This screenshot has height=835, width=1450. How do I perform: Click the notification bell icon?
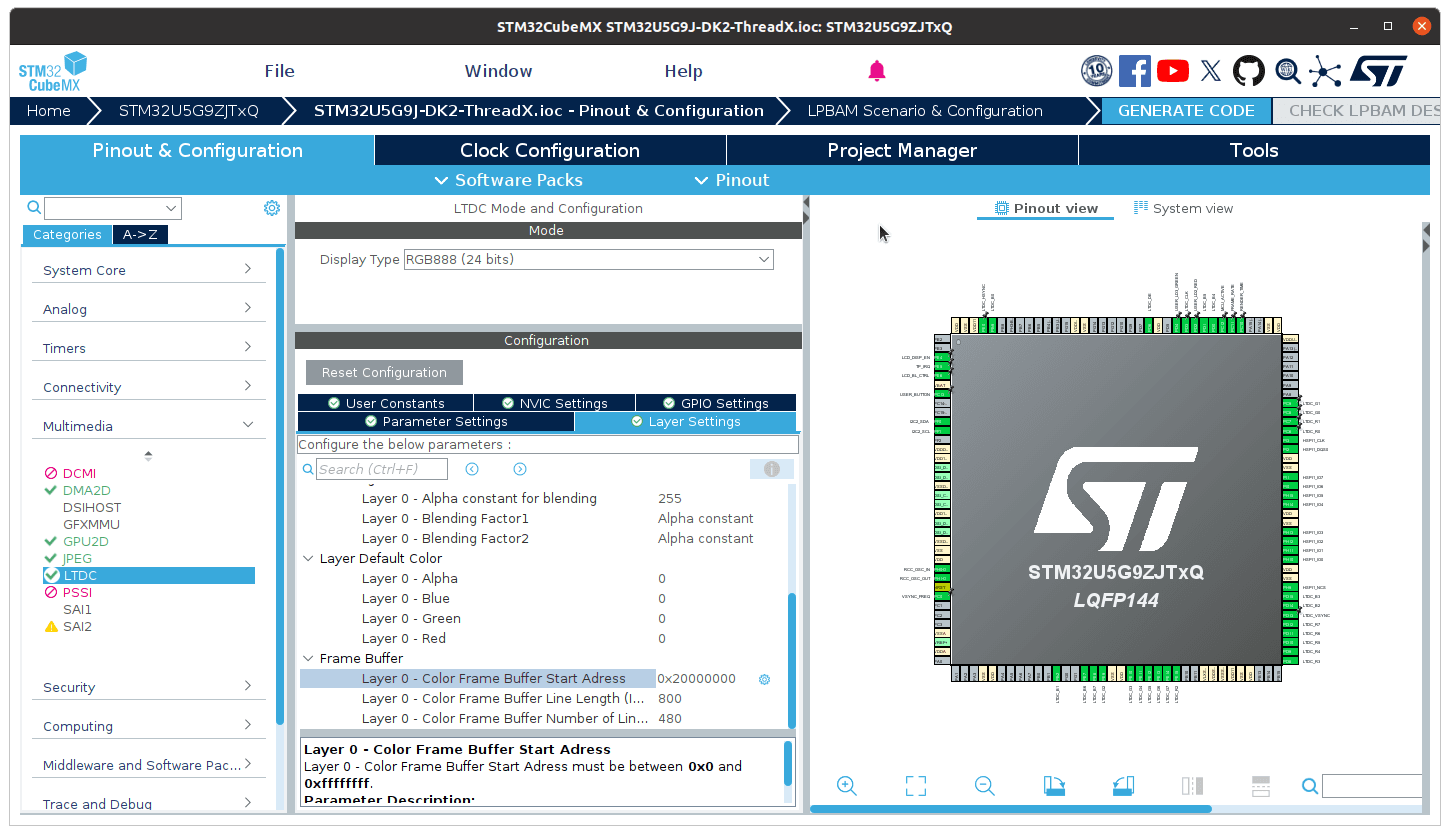click(877, 70)
